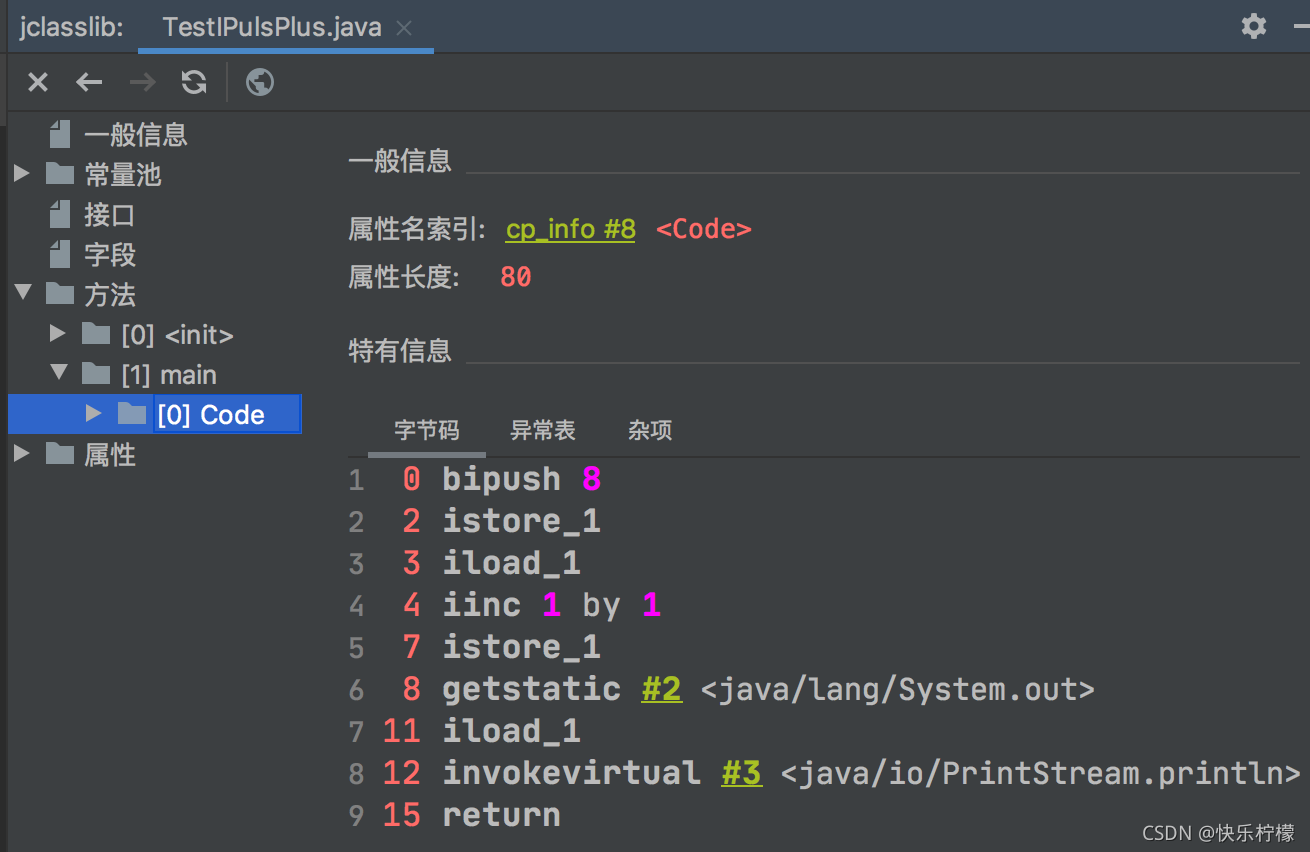
Task: Click the first istore_1 instruction at offset 2
Action: pos(522,521)
